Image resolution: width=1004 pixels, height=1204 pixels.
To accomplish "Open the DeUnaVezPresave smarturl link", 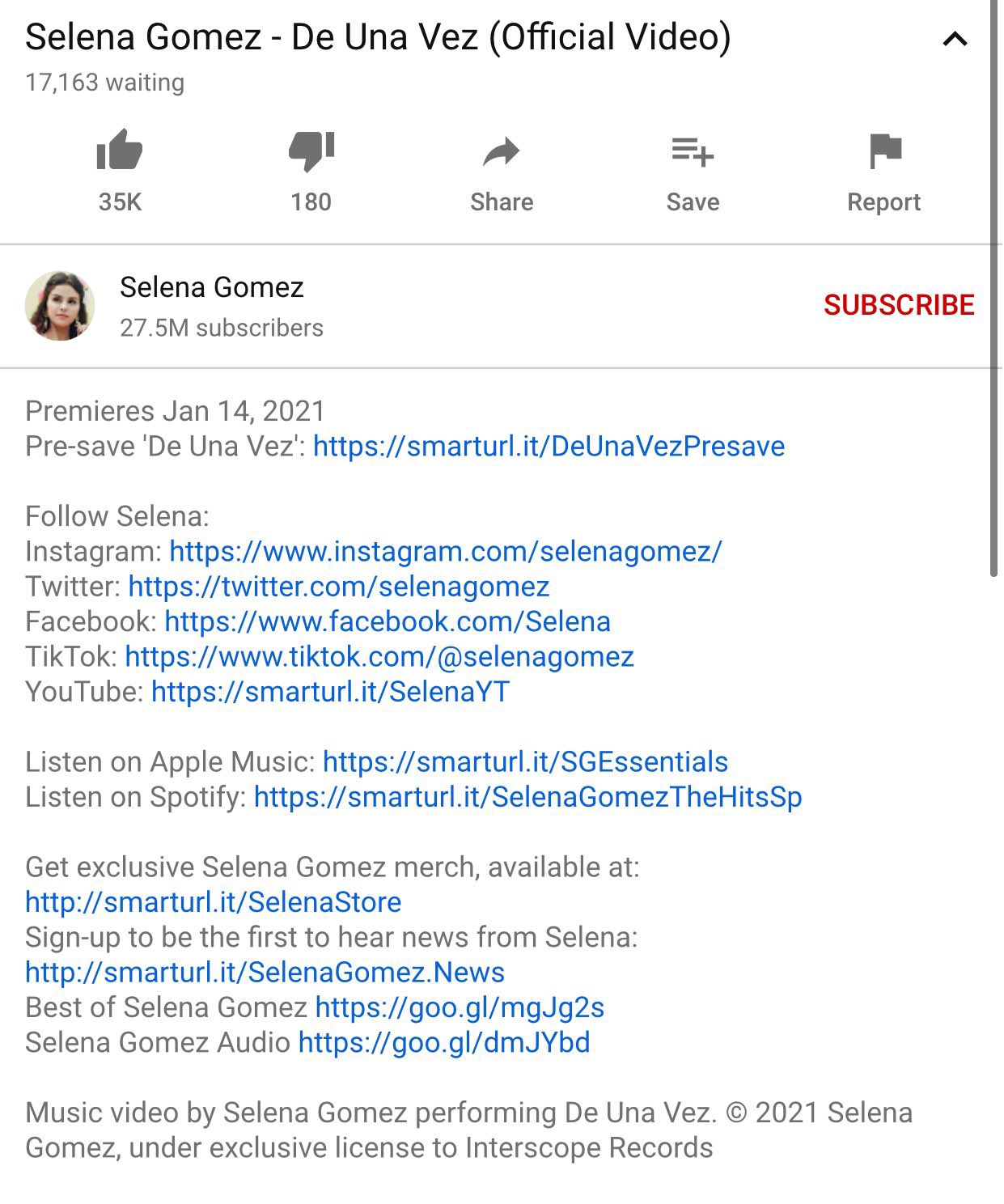I will [x=549, y=446].
